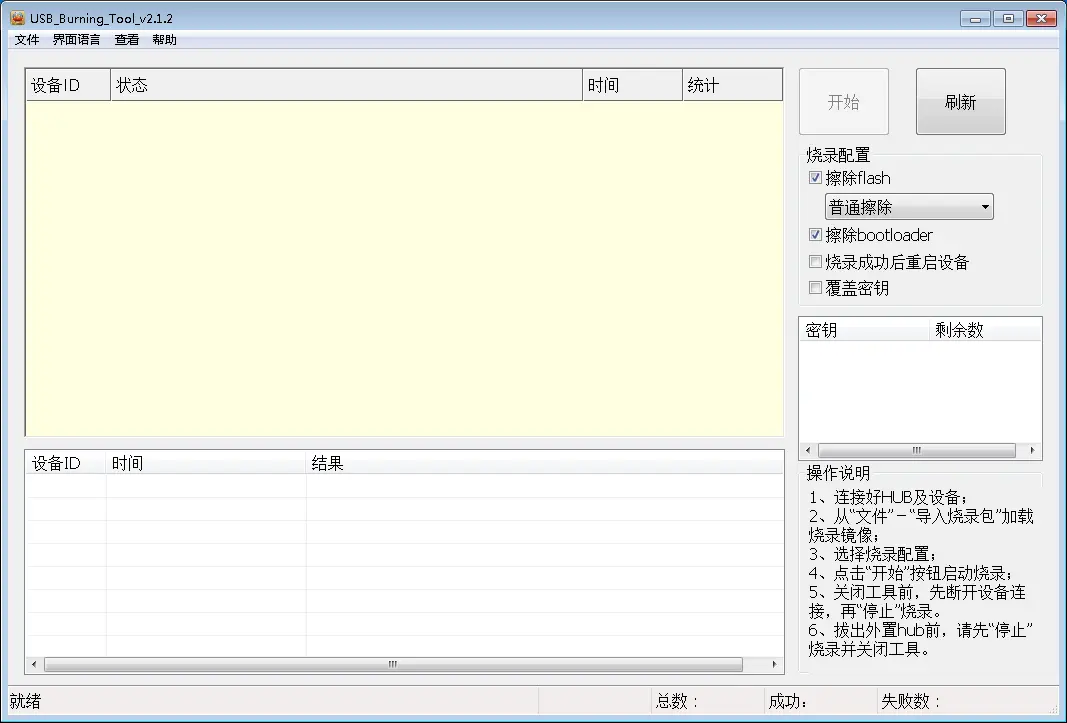Click the 设备ID header in results table

click(x=66, y=464)
